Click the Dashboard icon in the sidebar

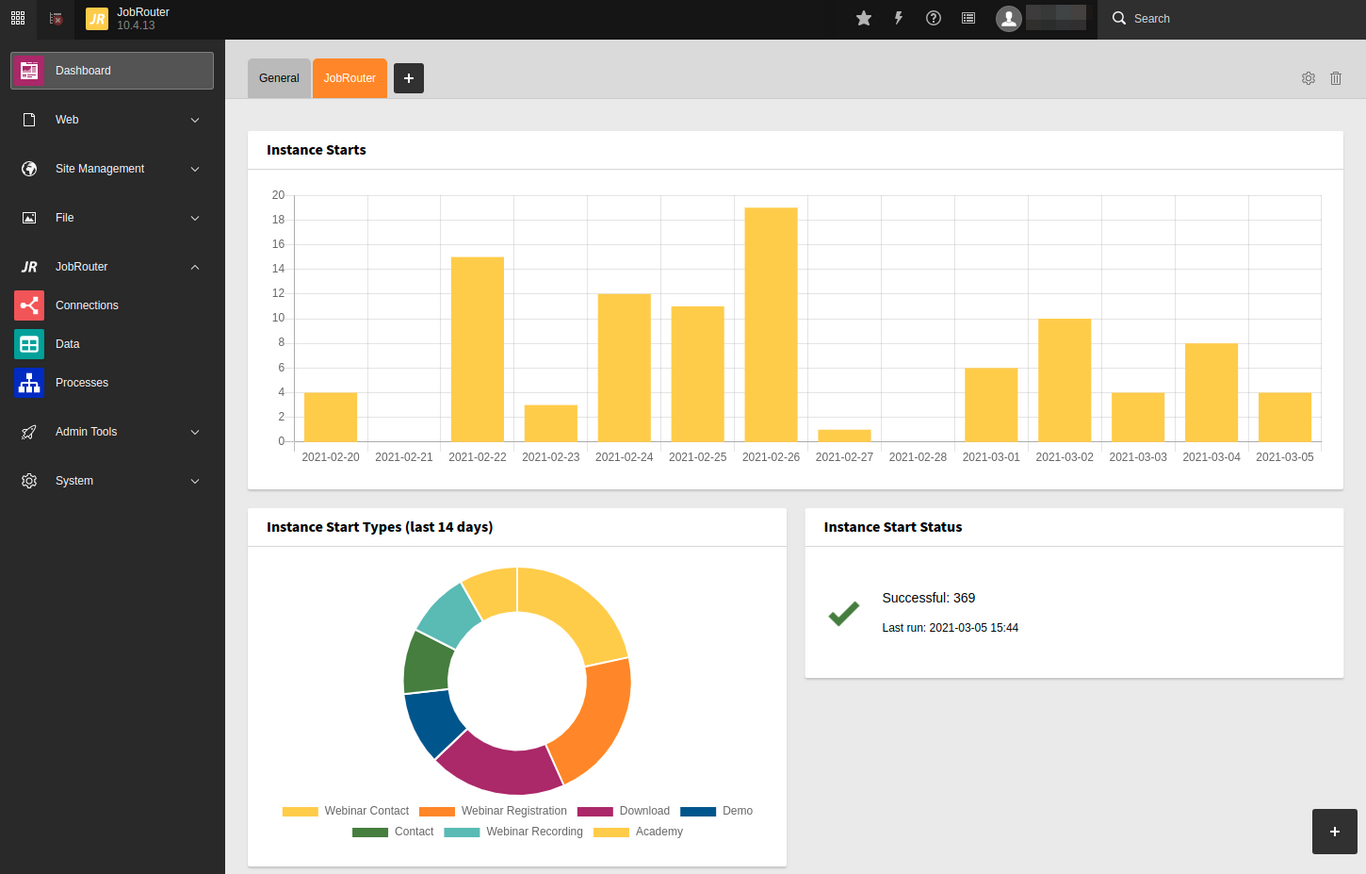click(29, 70)
